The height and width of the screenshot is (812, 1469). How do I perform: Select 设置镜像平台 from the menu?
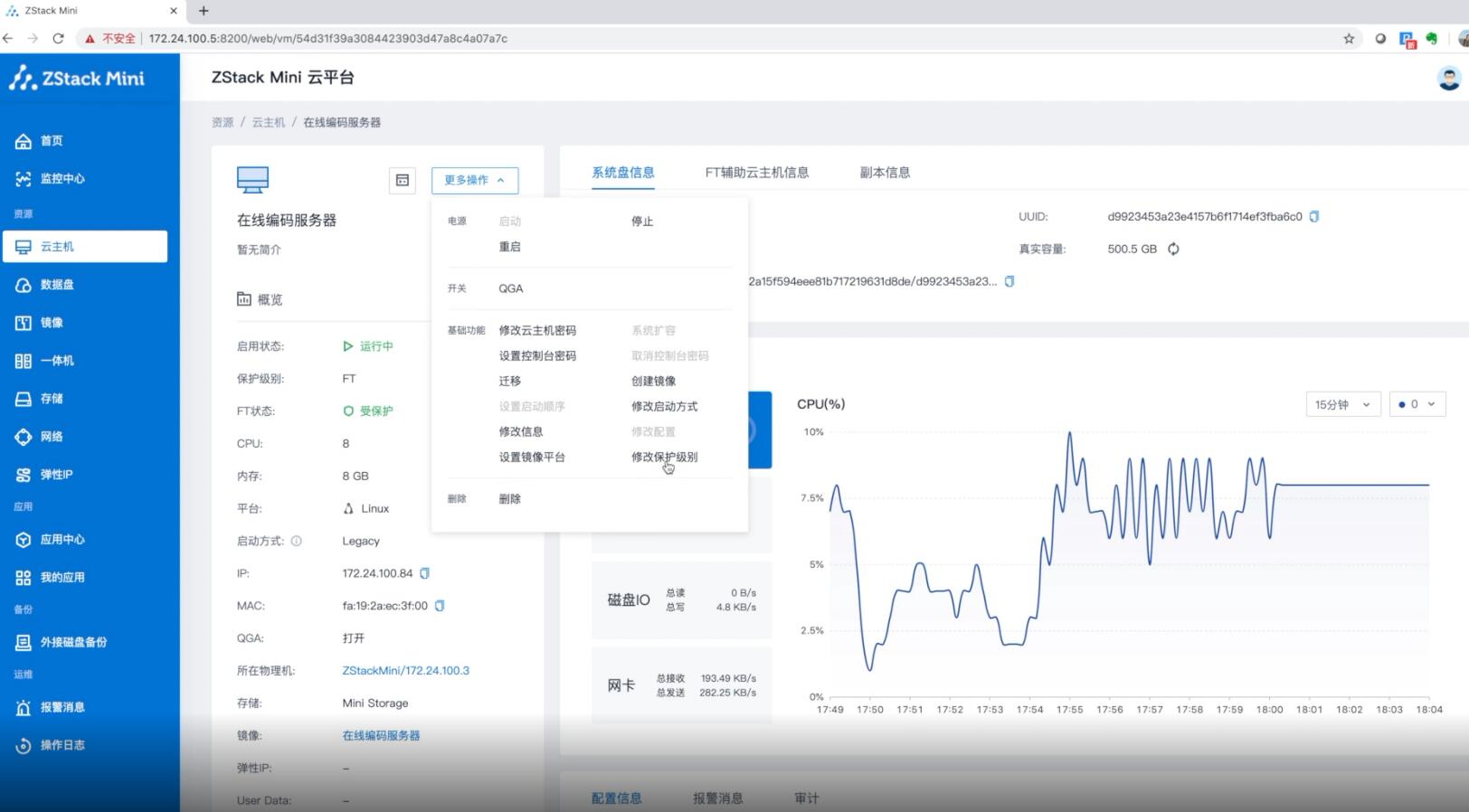[x=532, y=458]
